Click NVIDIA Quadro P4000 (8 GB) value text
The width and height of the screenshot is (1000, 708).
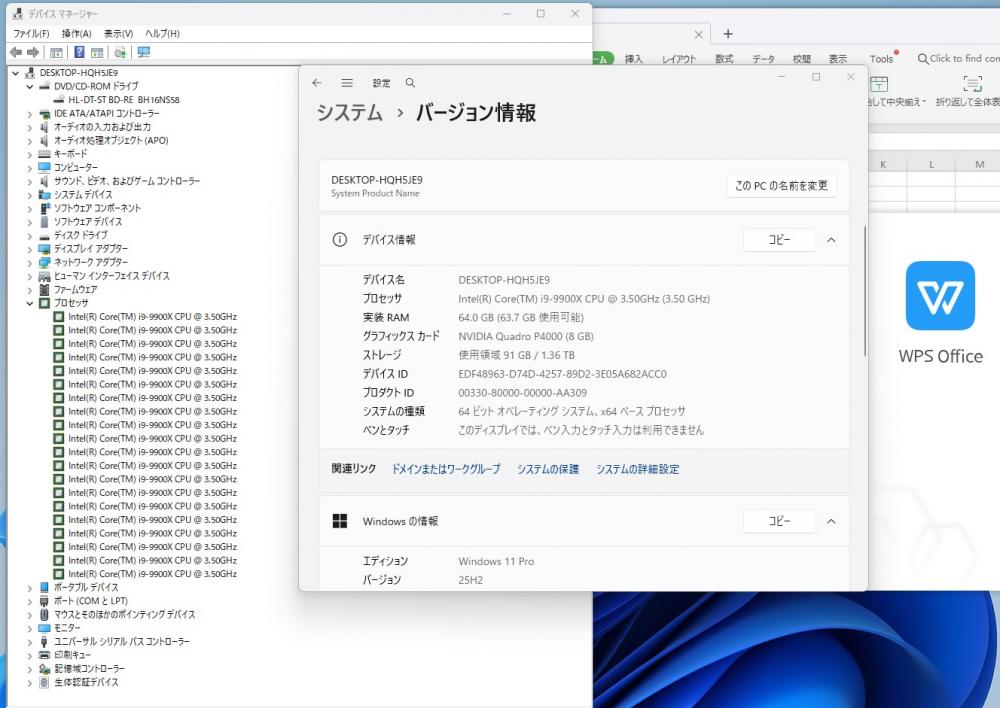[526, 336]
